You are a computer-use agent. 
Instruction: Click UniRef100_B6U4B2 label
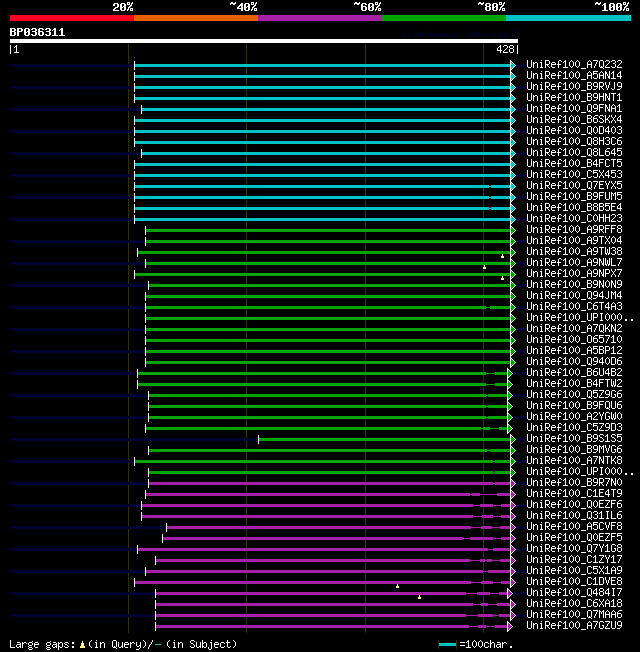coord(574,373)
